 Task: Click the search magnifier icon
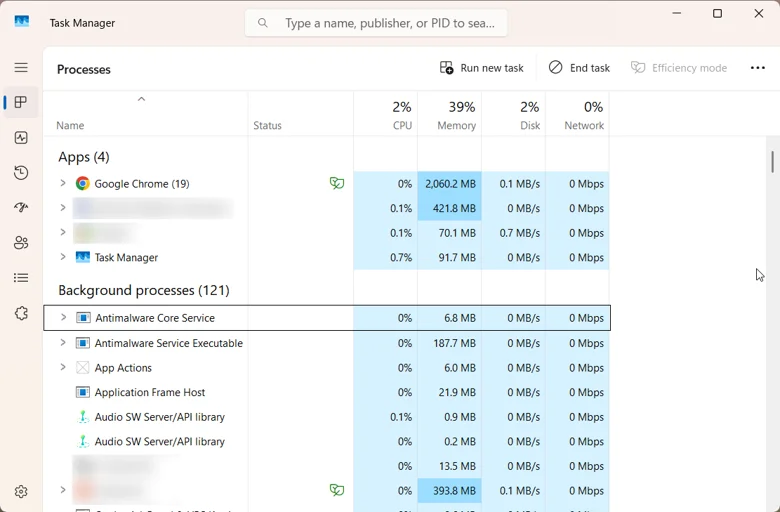pyautogui.click(x=263, y=23)
